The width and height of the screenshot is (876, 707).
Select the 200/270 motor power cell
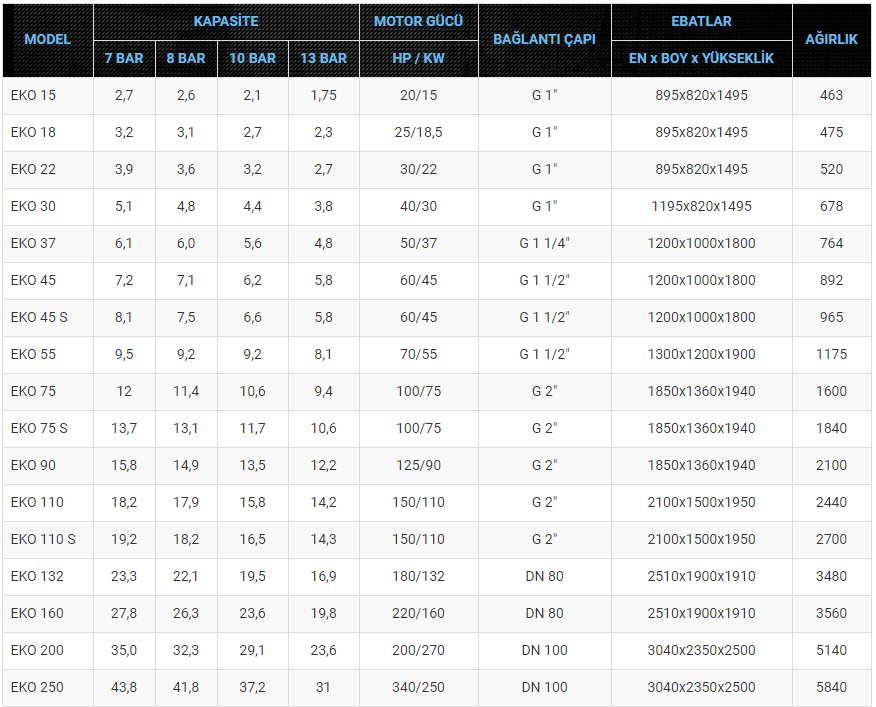pyautogui.click(x=418, y=651)
